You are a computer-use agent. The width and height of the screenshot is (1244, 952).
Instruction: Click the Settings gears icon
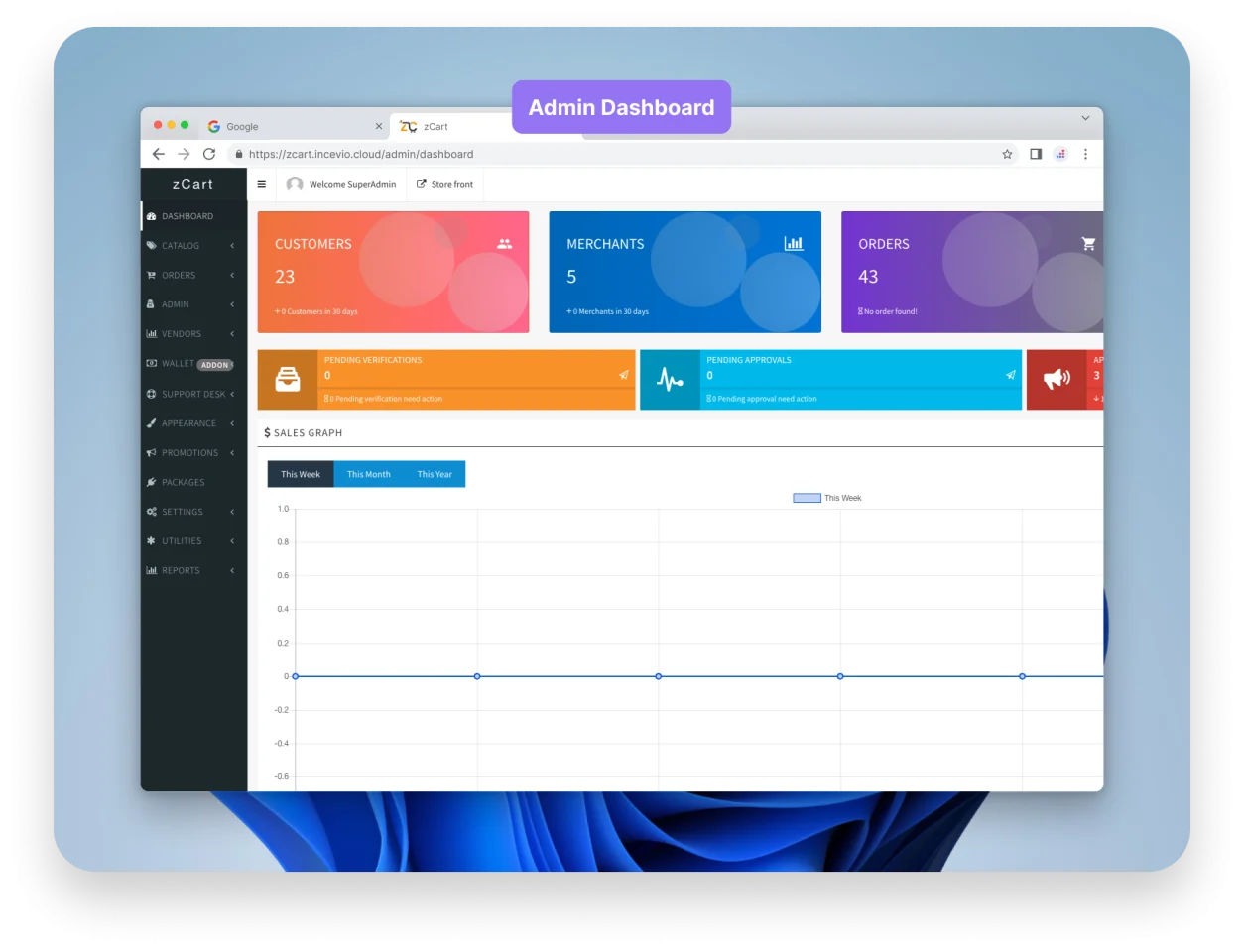[151, 512]
